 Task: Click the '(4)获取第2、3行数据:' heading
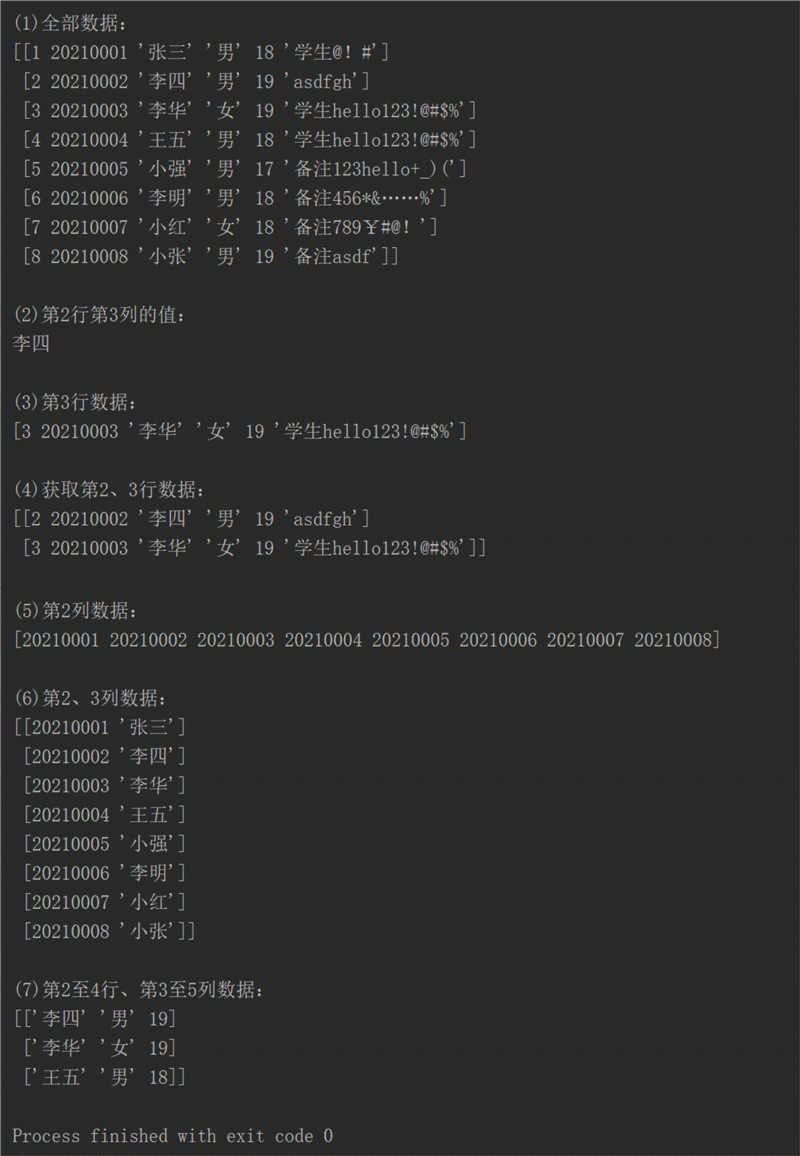[x=110, y=490]
